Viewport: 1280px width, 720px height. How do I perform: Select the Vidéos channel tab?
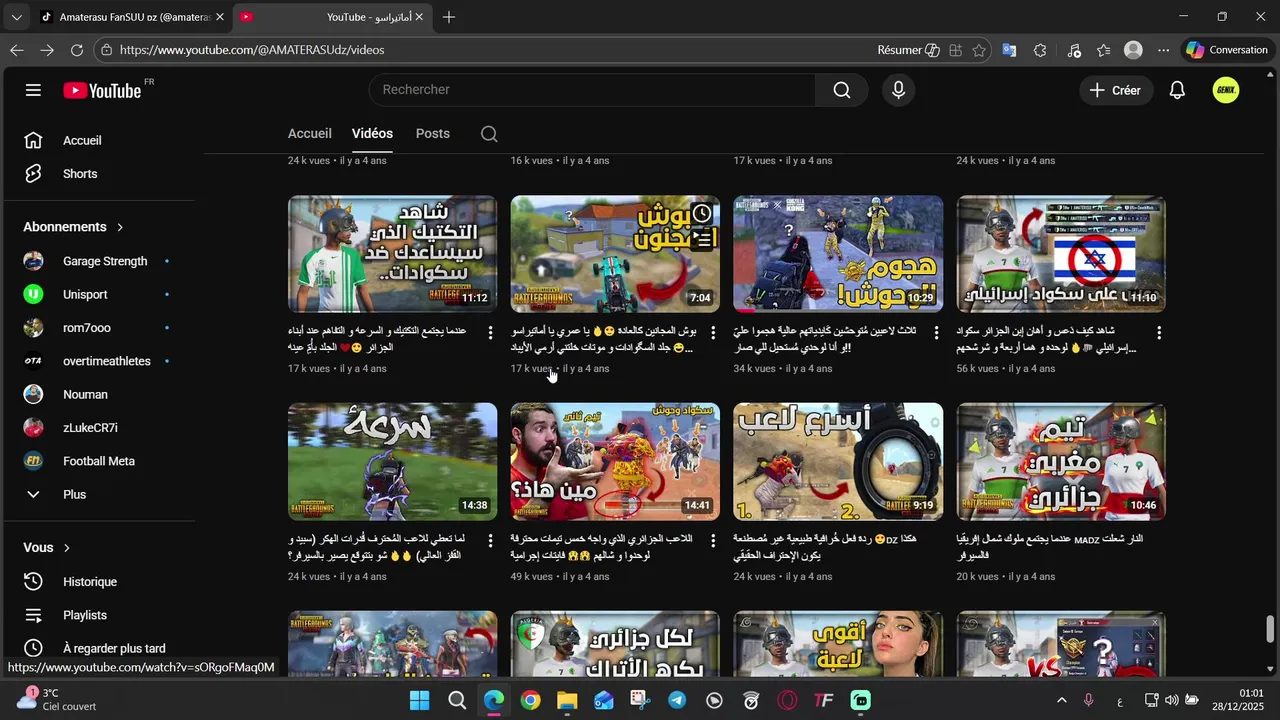pyautogui.click(x=372, y=134)
